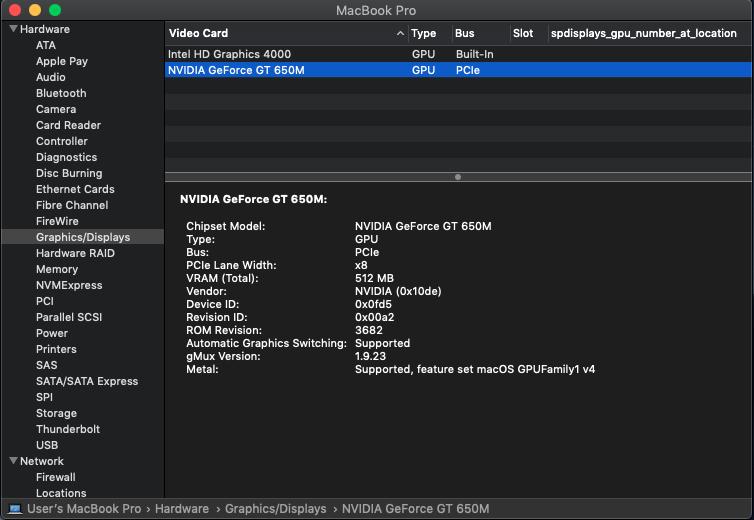754x520 pixels.
Task: Open the USB section
Action: click(47, 445)
